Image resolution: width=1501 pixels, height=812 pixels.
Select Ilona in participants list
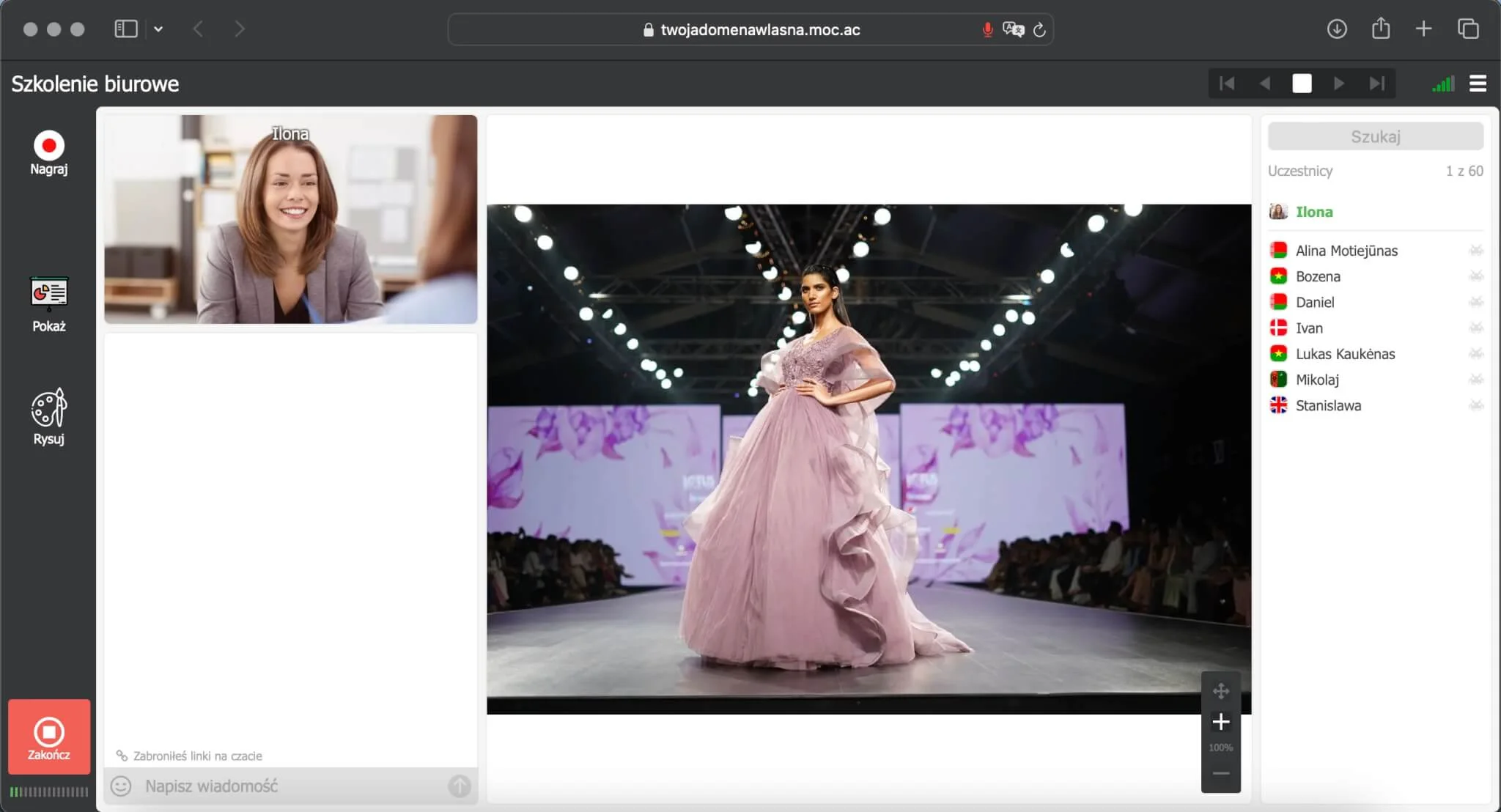1313,212
